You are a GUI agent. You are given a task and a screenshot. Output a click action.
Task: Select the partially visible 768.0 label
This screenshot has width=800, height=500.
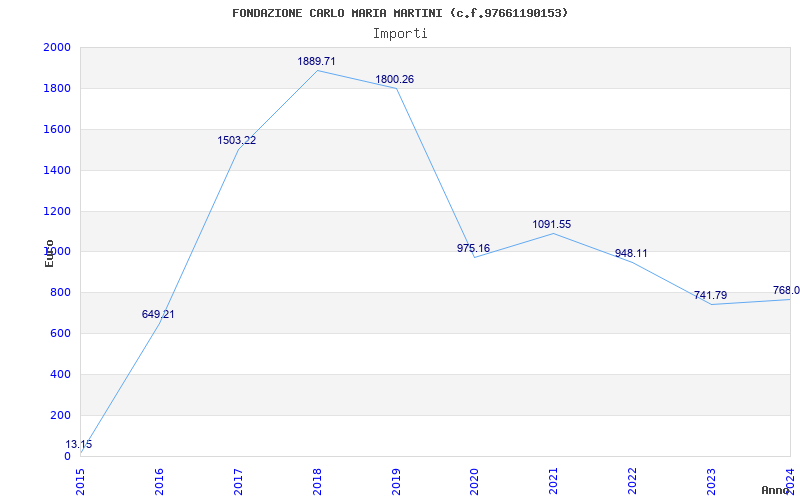tap(786, 291)
